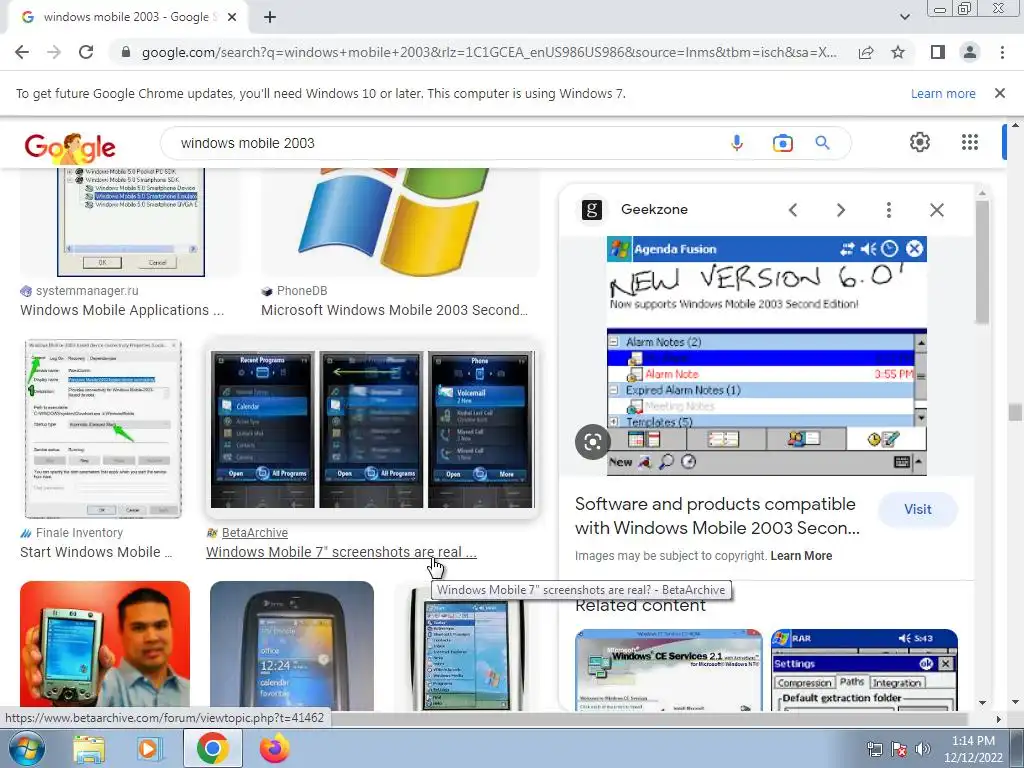Open Start Windows Mobile result title
This screenshot has width=1024, height=768.
[96, 552]
